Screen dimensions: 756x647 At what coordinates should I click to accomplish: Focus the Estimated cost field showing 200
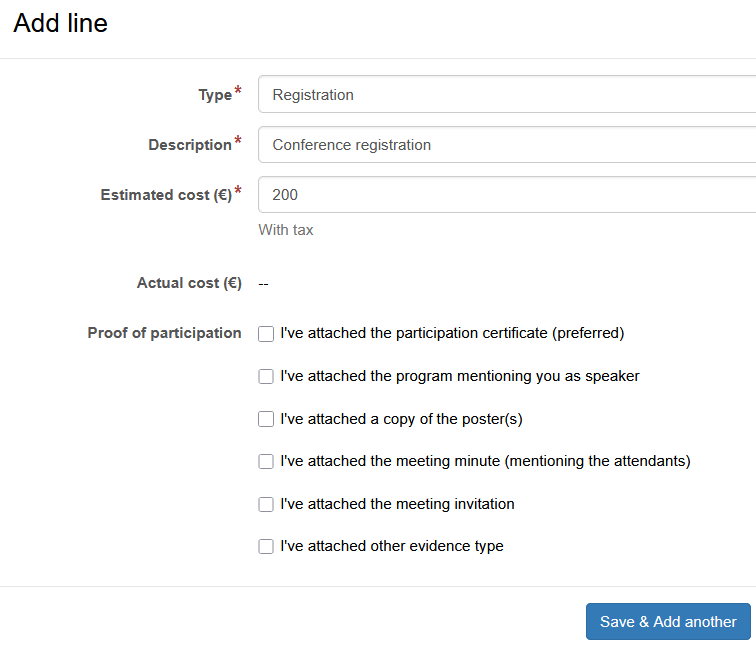(x=506, y=195)
